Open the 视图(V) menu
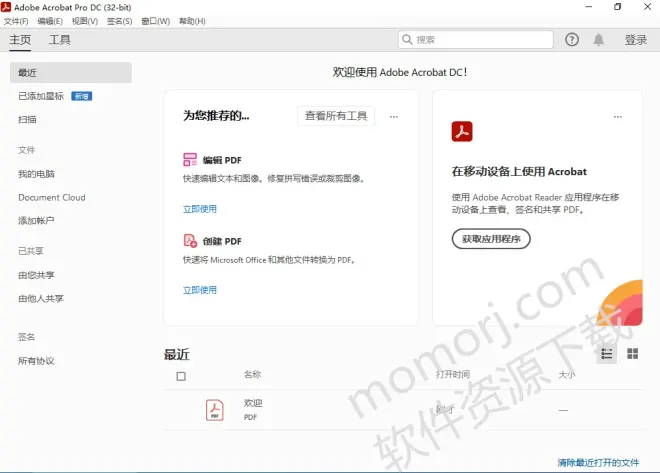 (x=85, y=21)
